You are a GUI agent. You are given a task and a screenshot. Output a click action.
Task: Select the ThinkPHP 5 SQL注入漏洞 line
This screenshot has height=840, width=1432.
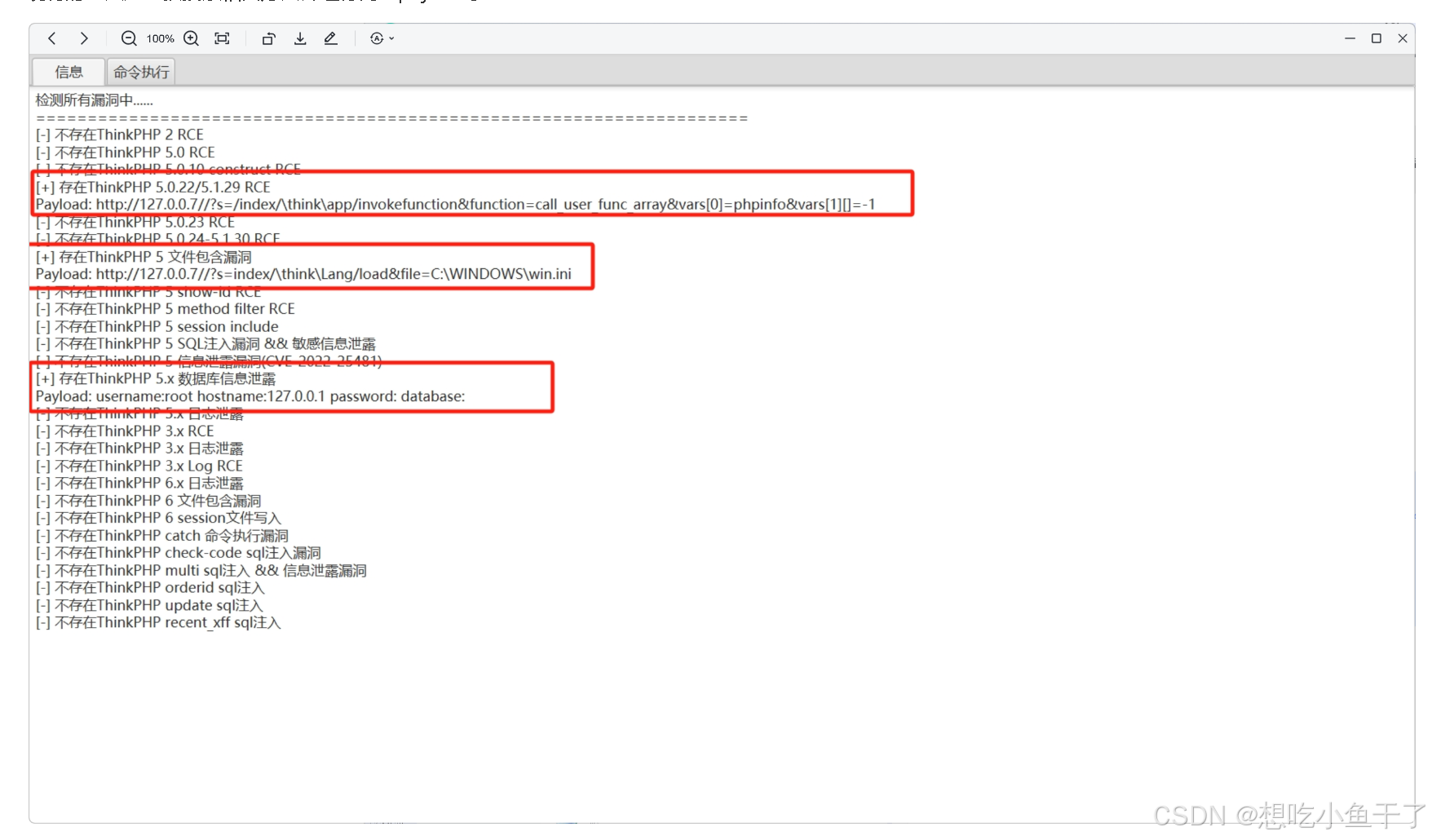coord(206,344)
